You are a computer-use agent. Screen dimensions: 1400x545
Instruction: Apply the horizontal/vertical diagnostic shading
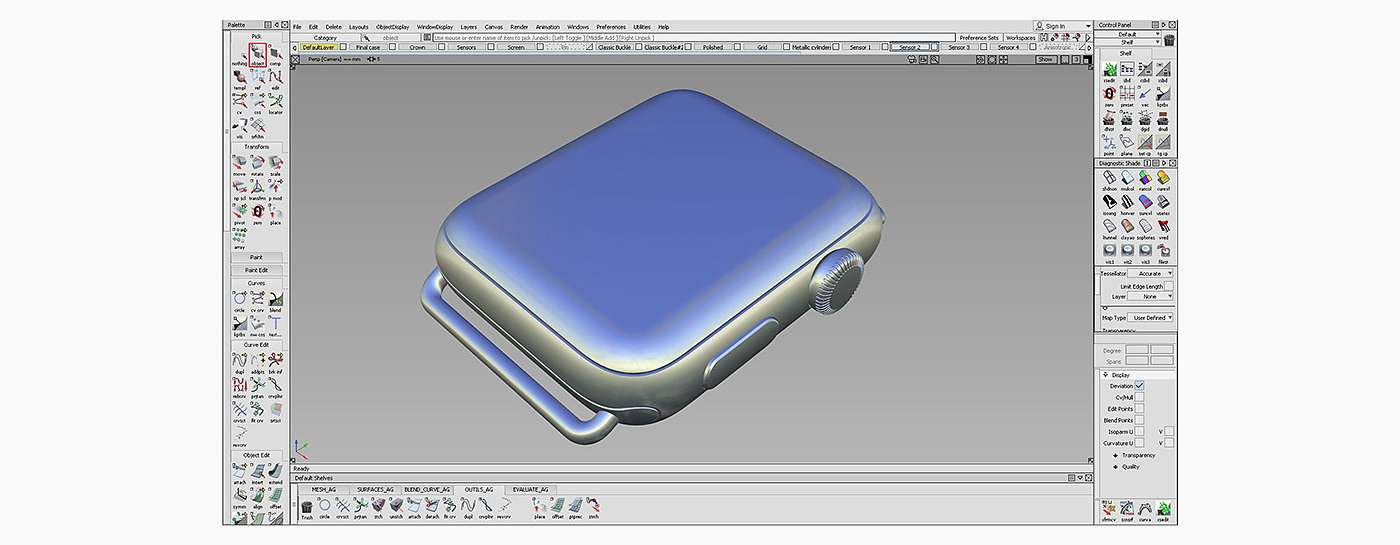pos(1127,202)
